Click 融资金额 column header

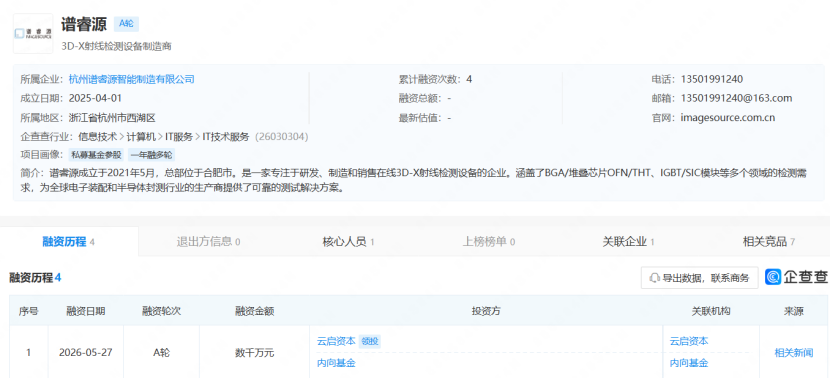click(x=255, y=311)
